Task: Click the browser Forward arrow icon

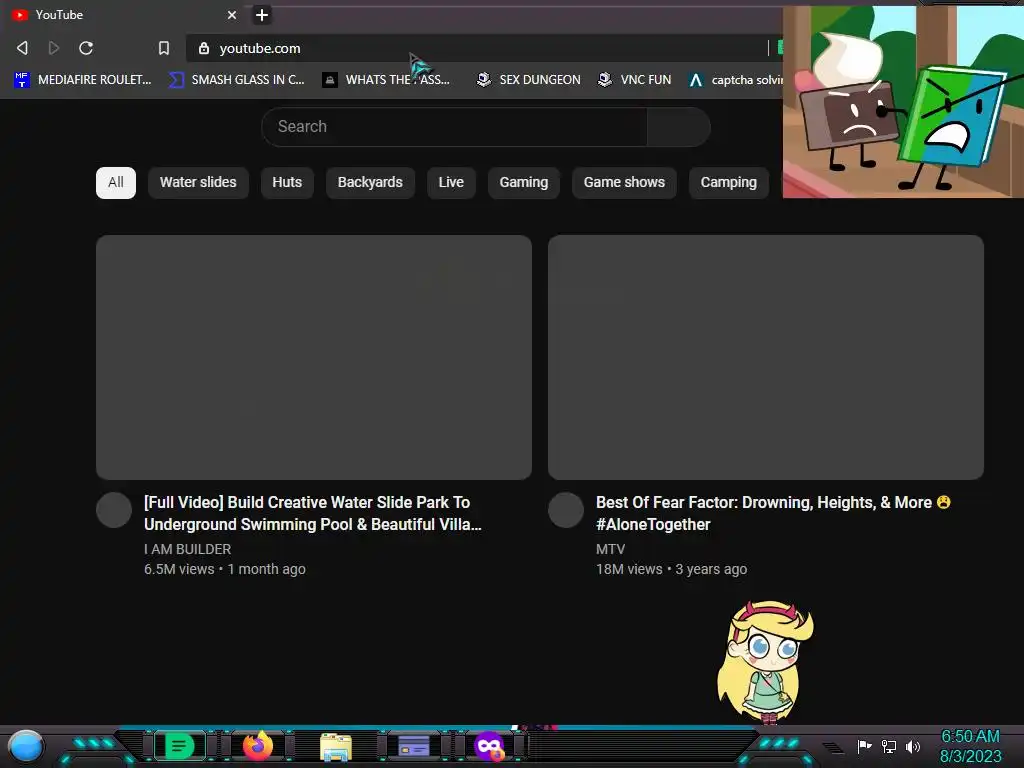Action: click(54, 48)
